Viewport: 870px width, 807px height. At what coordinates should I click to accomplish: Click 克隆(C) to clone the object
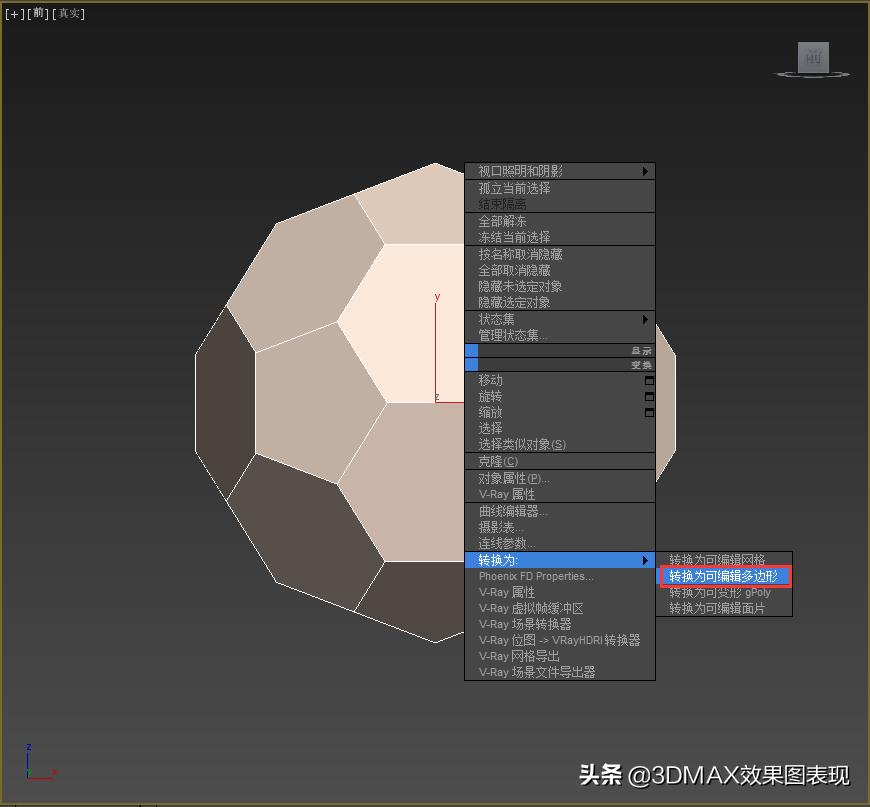pyautogui.click(x=498, y=462)
